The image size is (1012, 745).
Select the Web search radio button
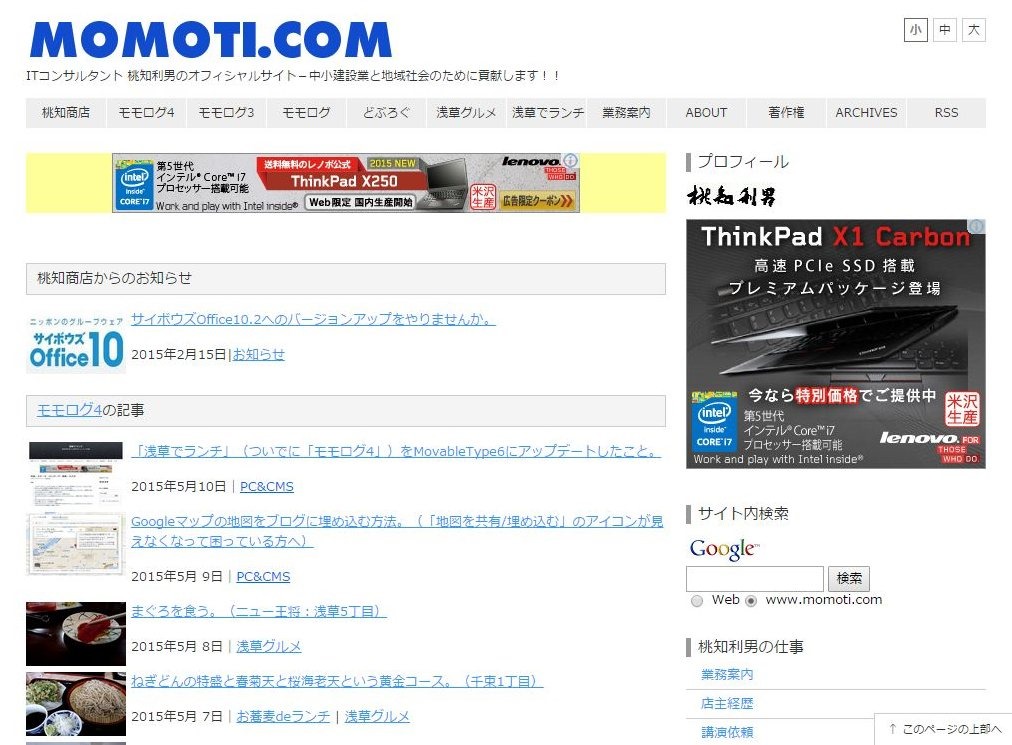coord(697,601)
